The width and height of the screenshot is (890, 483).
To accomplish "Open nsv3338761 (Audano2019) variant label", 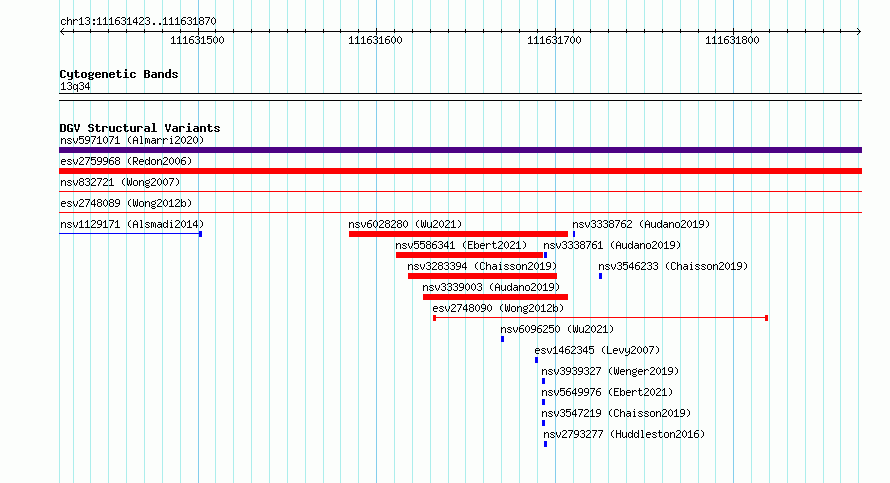I will tap(612, 245).
